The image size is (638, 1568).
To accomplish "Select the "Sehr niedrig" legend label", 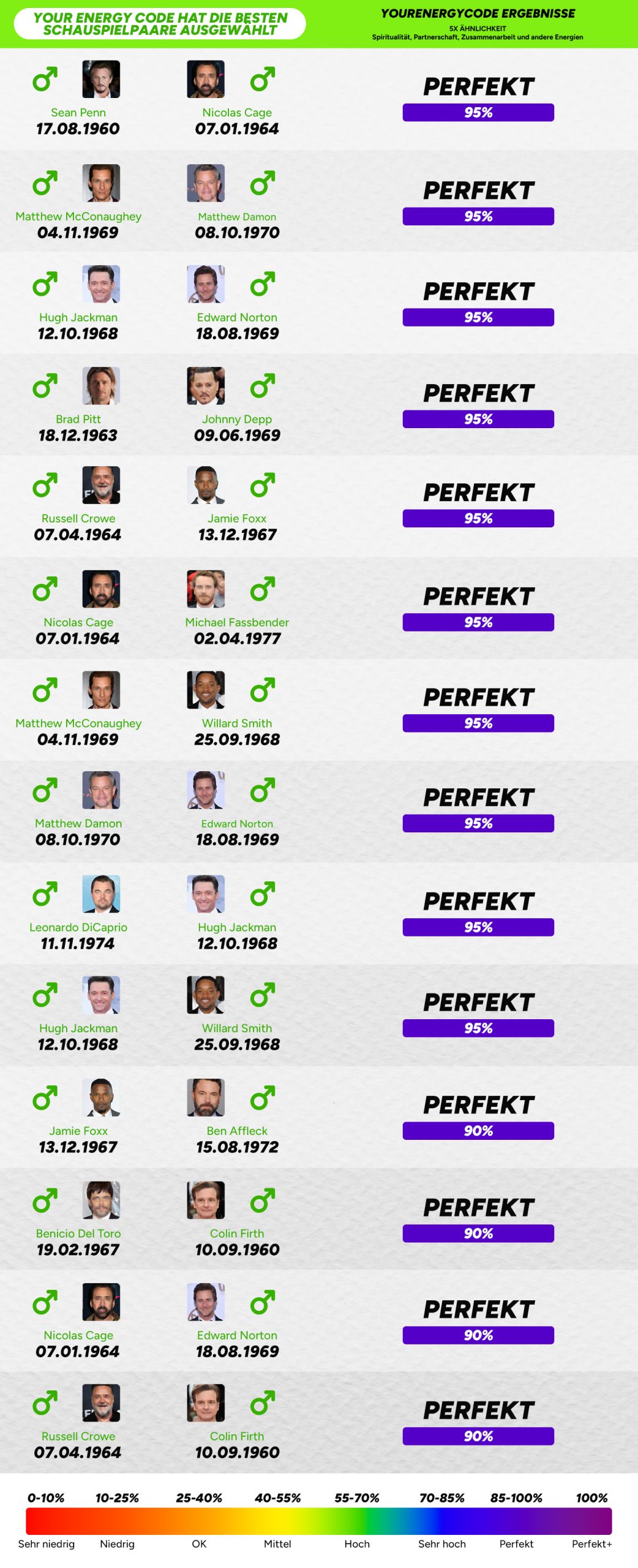I will coord(47,1544).
